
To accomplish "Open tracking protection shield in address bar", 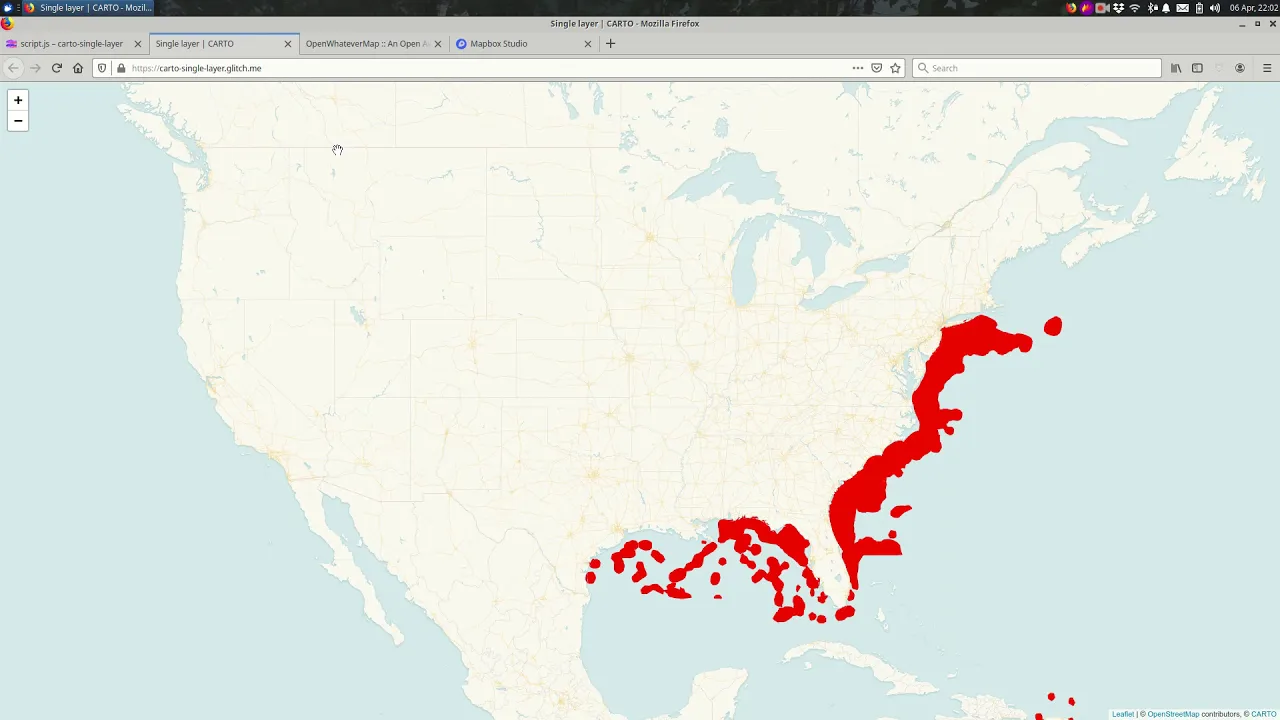I will 102,68.
